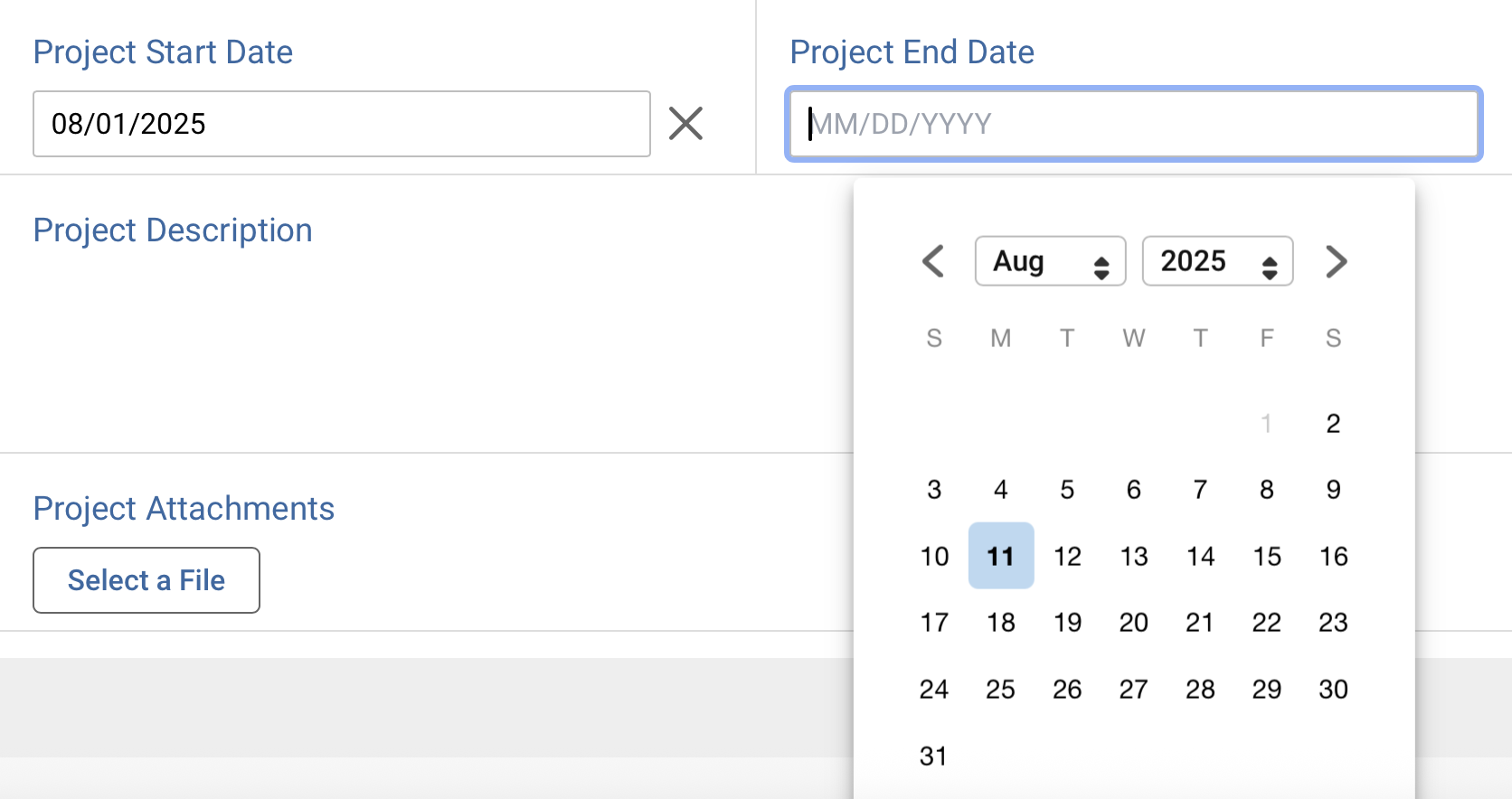Clear the Project Start Date value
Image resolution: width=1512 pixels, height=799 pixels.
click(x=686, y=124)
